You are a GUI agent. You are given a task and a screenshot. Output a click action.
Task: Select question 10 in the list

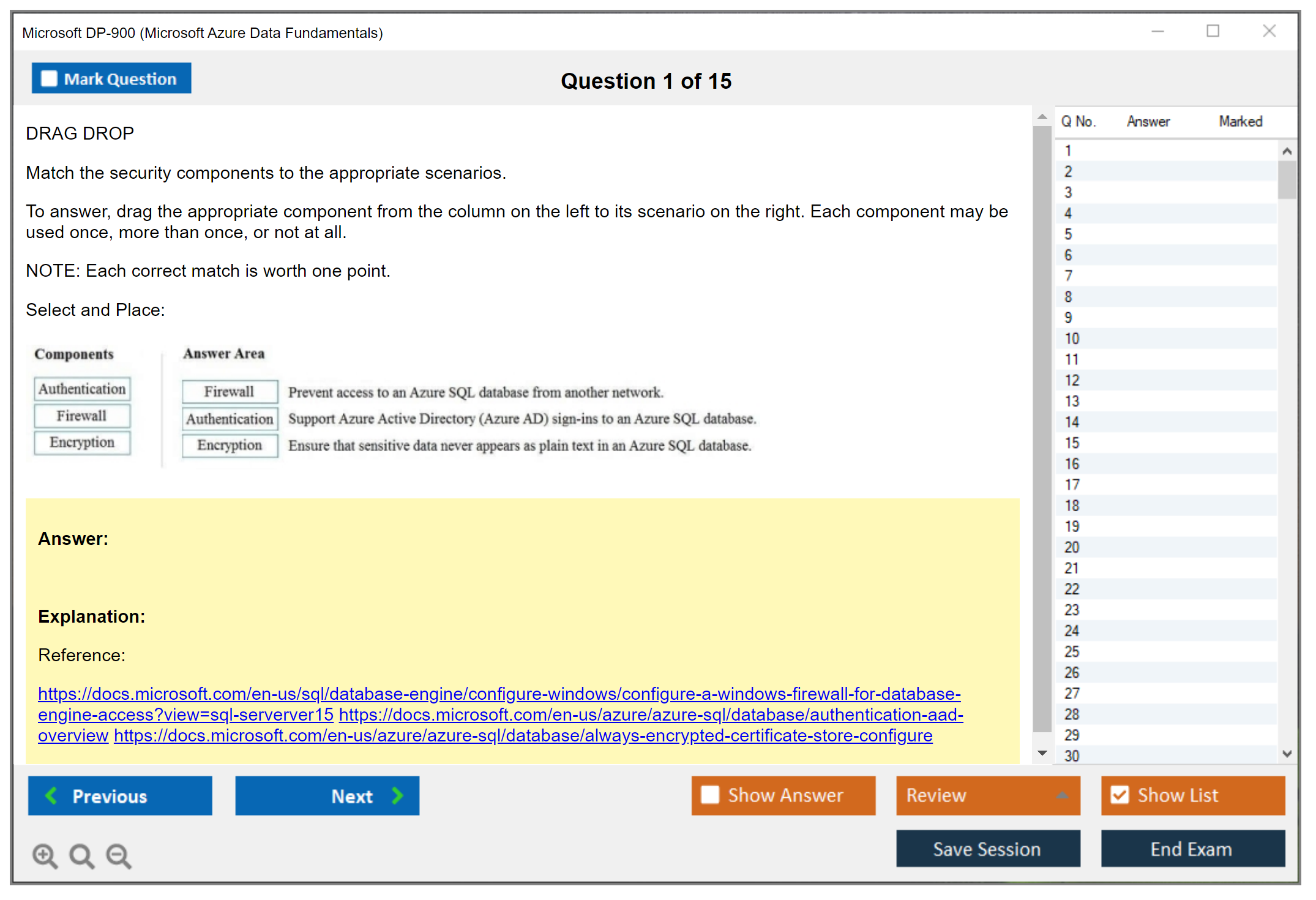click(1072, 339)
